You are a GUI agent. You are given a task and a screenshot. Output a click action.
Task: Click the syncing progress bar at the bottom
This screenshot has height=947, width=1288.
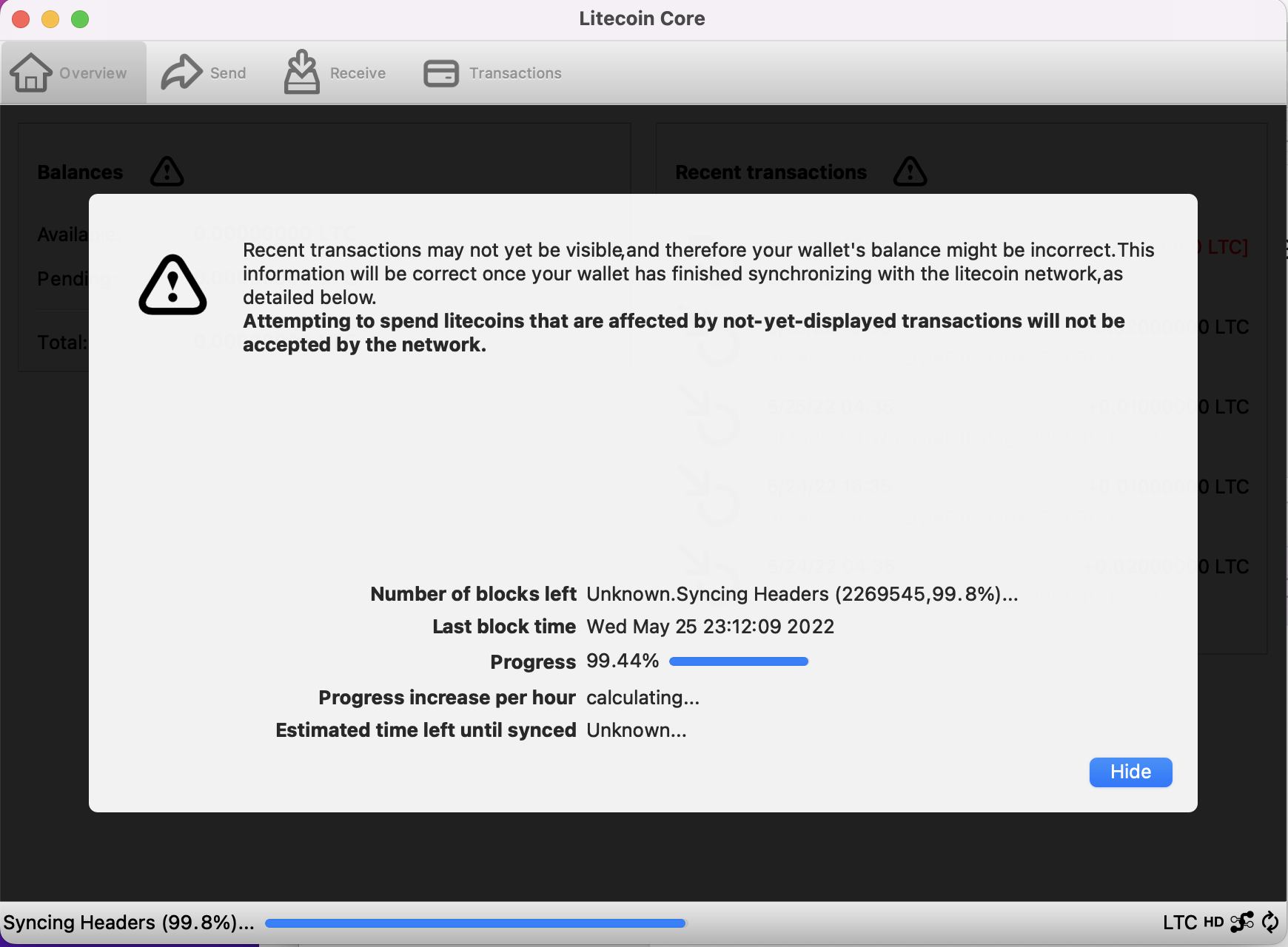point(475,923)
